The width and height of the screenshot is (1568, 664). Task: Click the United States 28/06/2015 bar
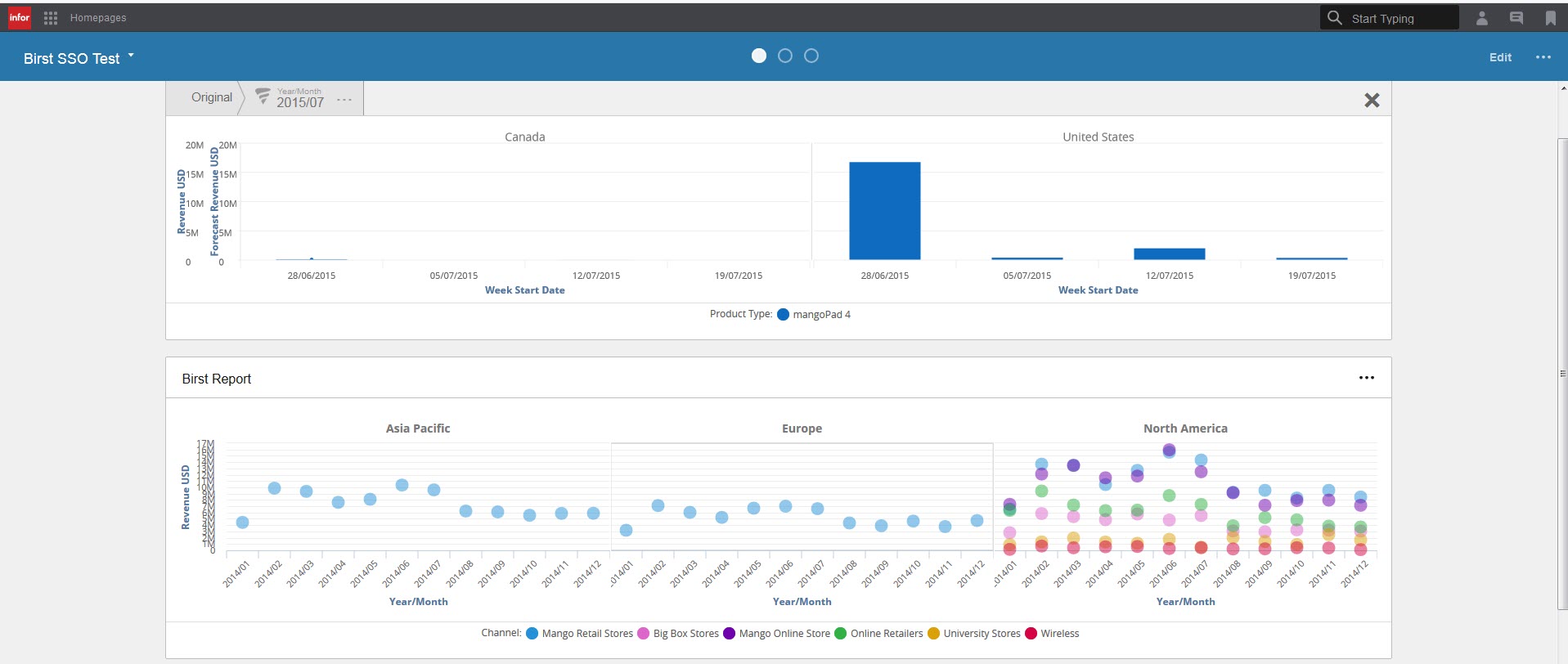click(x=884, y=211)
